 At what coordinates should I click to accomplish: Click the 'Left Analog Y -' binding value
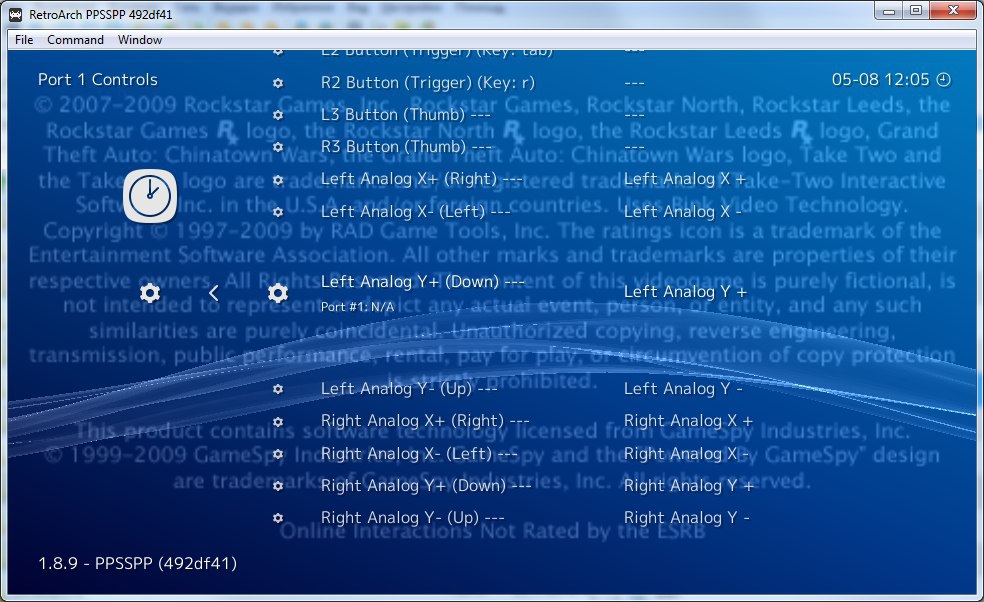click(683, 389)
